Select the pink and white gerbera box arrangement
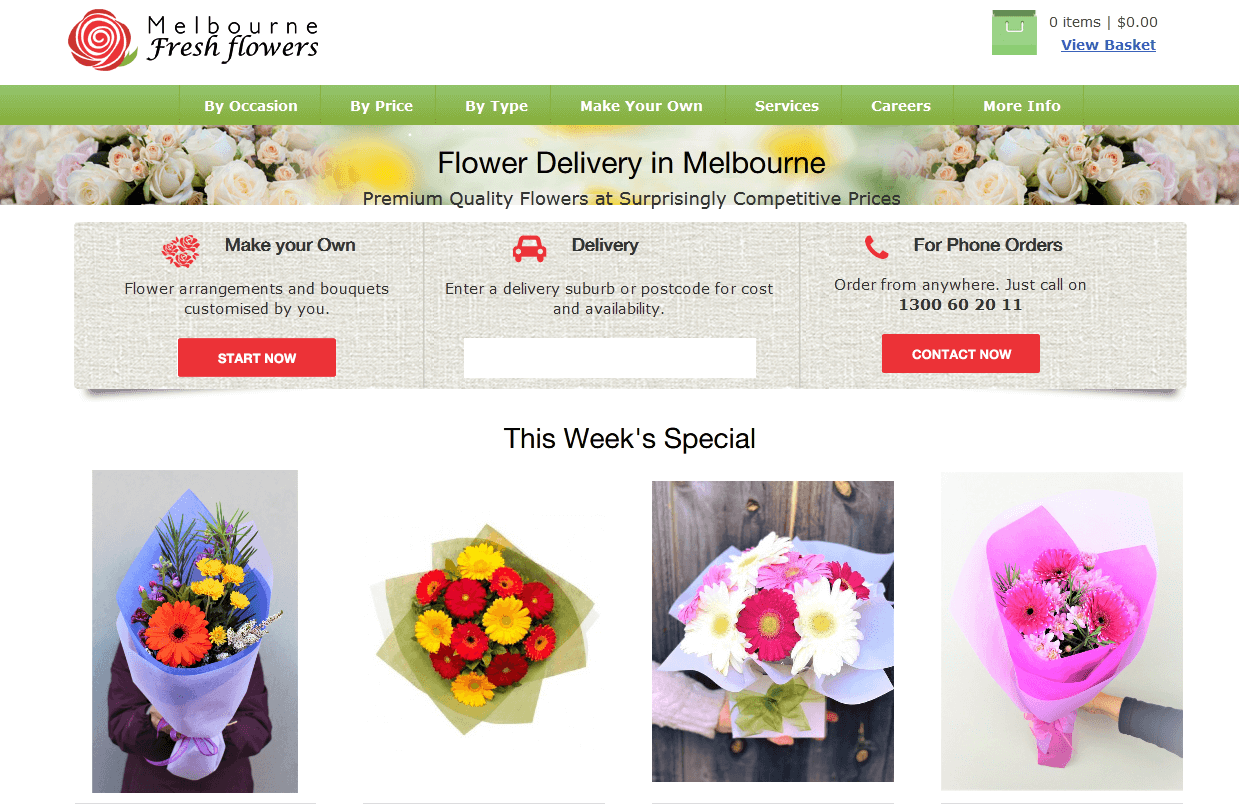This screenshot has width=1239, height=808. (773, 631)
